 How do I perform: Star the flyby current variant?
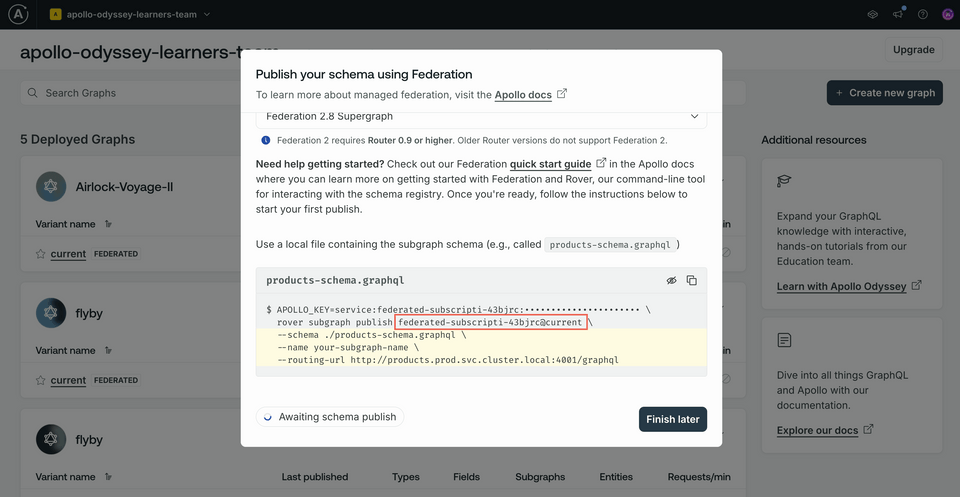click(40, 380)
